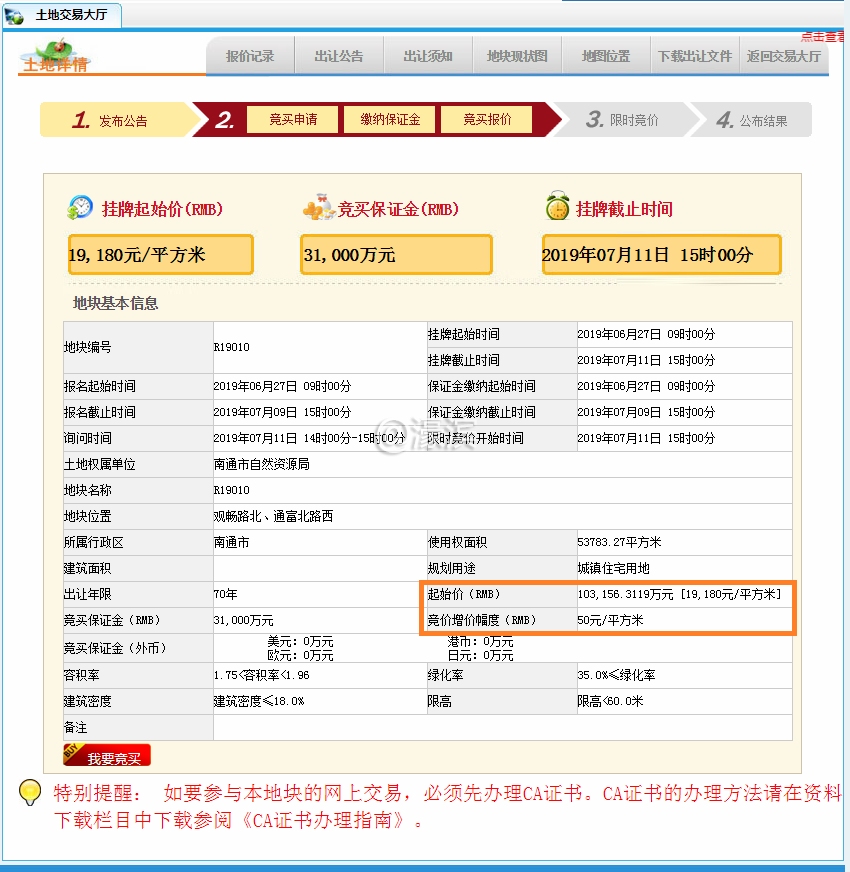Viewport: 850px width, 872px height.
Task: Click the 土地交易大厅 window tab icon
Action: [15, 16]
